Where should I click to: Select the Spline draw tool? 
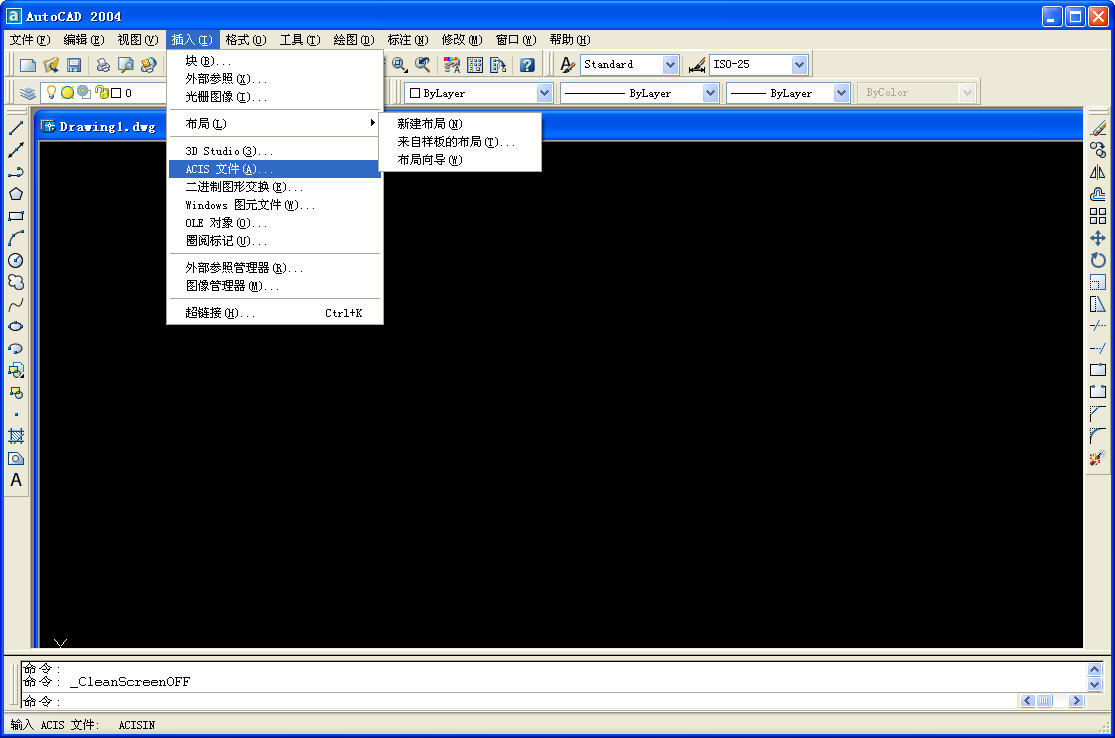pos(16,304)
